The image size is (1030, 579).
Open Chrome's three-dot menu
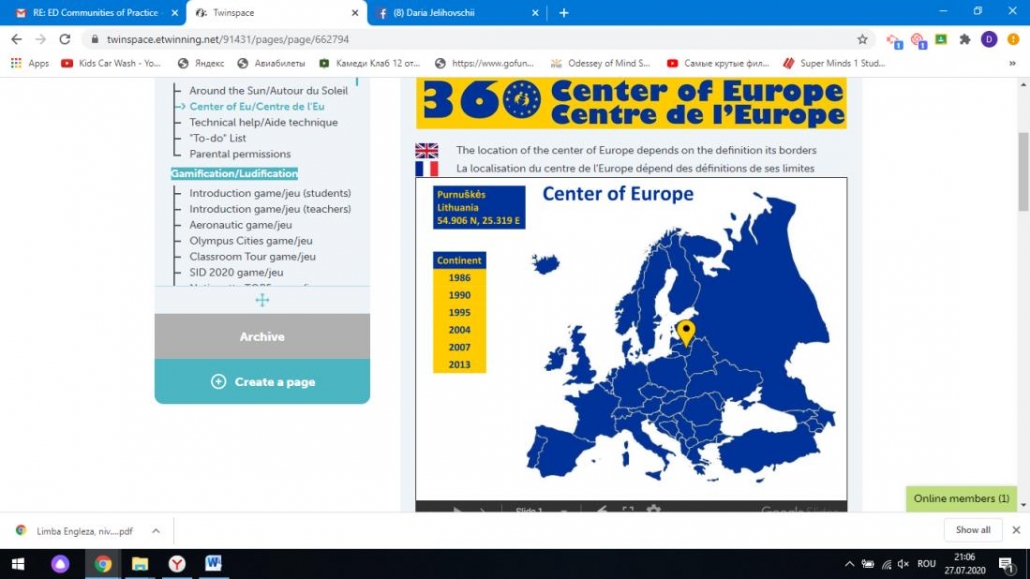[x=1013, y=39]
